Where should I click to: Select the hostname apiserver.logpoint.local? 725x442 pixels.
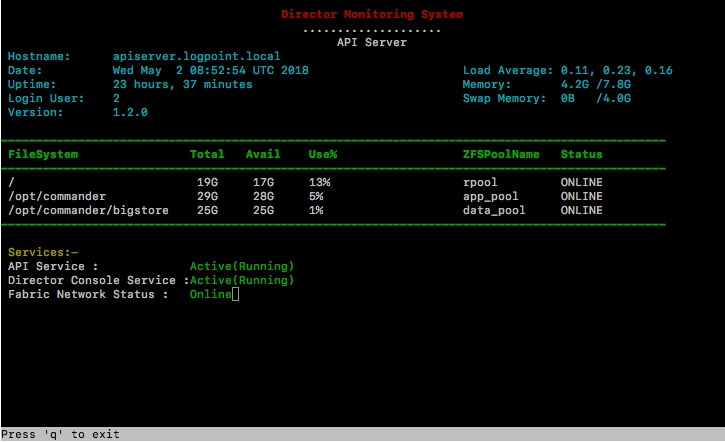pos(197,57)
